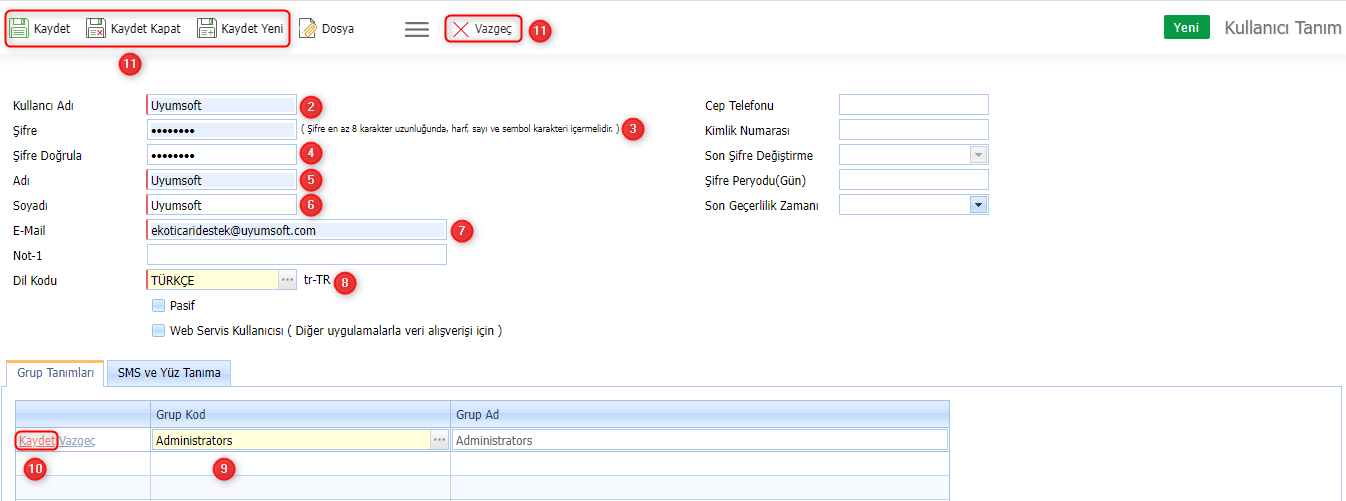Click the green Yeni status badge
Image resolution: width=1346 pixels, height=501 pixels.
point(1187,28)
